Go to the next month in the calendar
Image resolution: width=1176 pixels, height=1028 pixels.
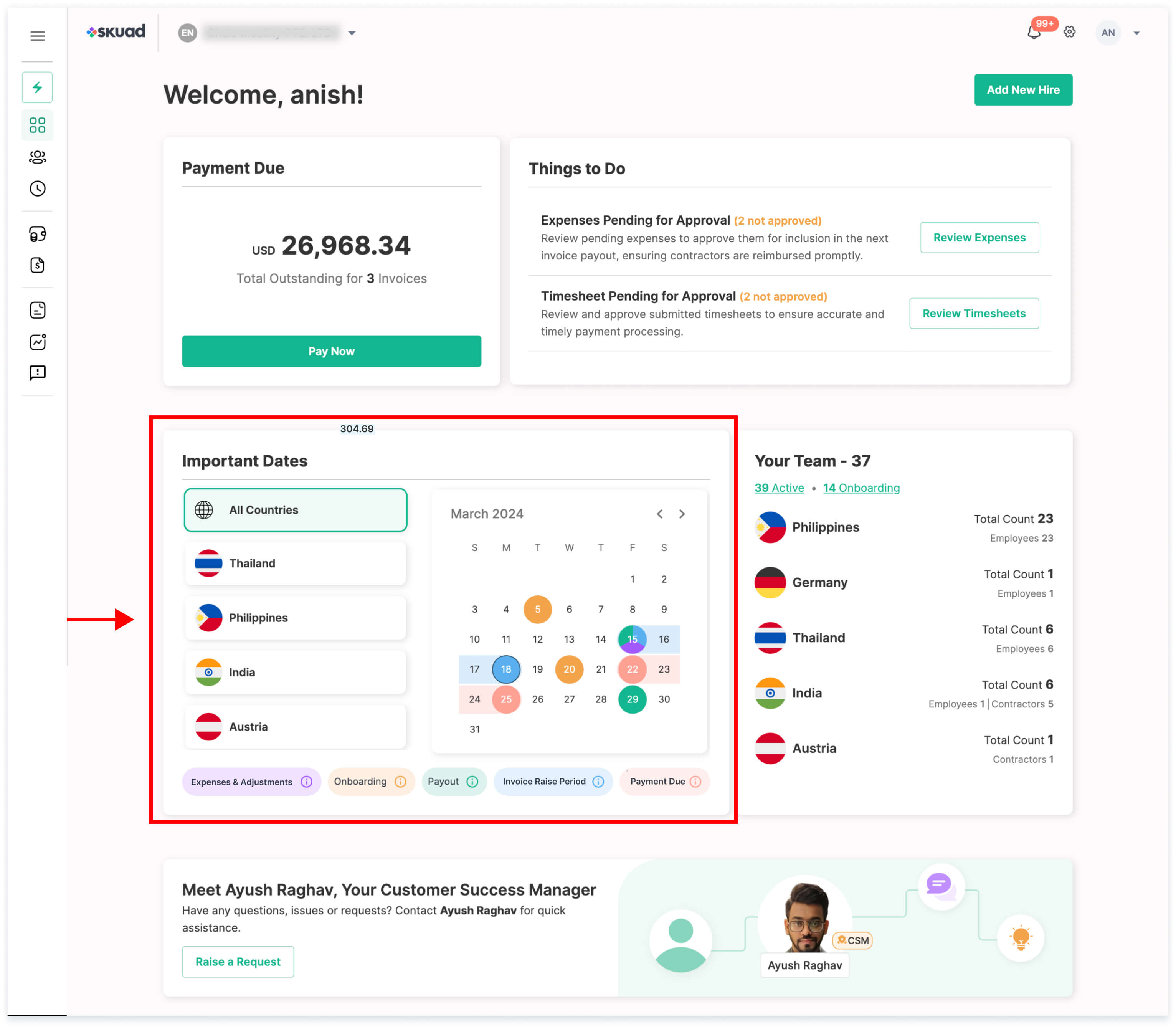click(682, 514)
